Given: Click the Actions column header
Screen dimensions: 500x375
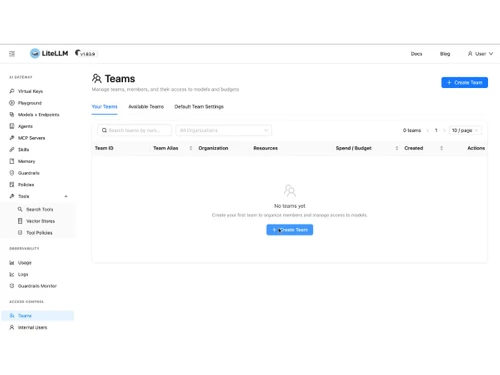Looking at the screenshot, I should coord(476,148).
